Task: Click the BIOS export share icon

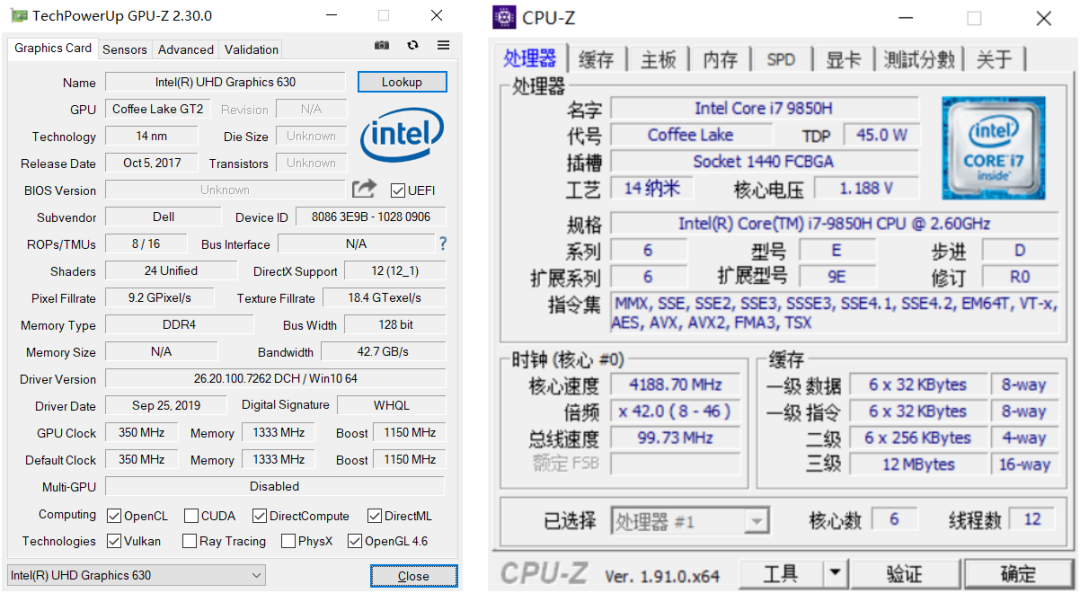Action: pos(364,189)
